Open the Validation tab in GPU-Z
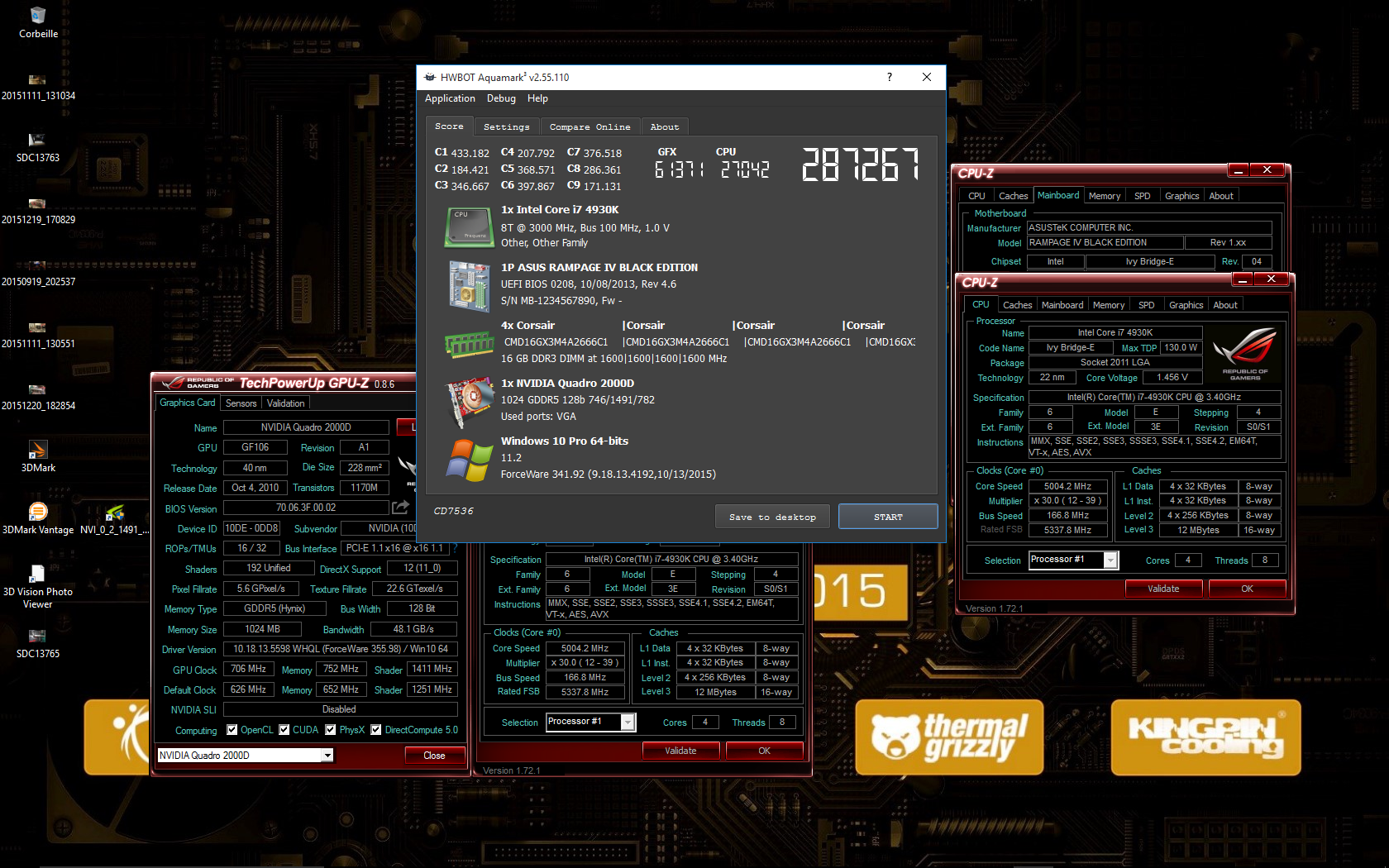Screen dimensions: 1389x868 [285, 403]
